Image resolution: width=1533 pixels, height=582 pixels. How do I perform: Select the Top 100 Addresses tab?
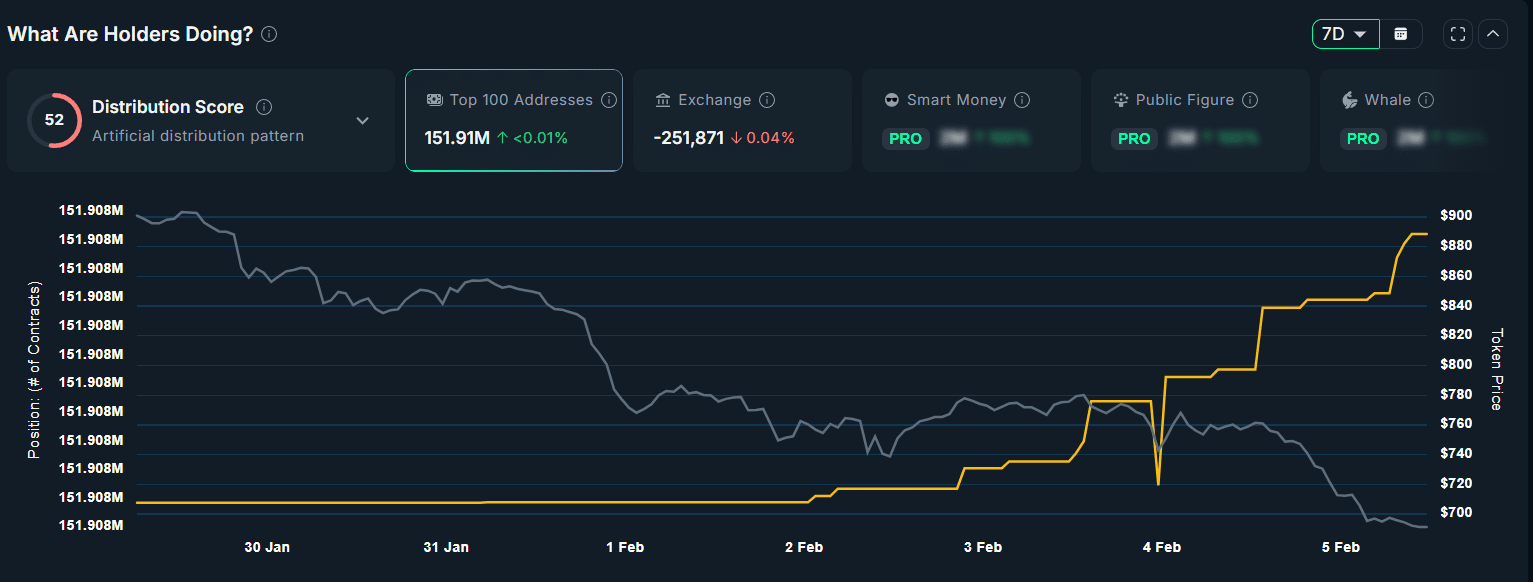pos(513,120)
